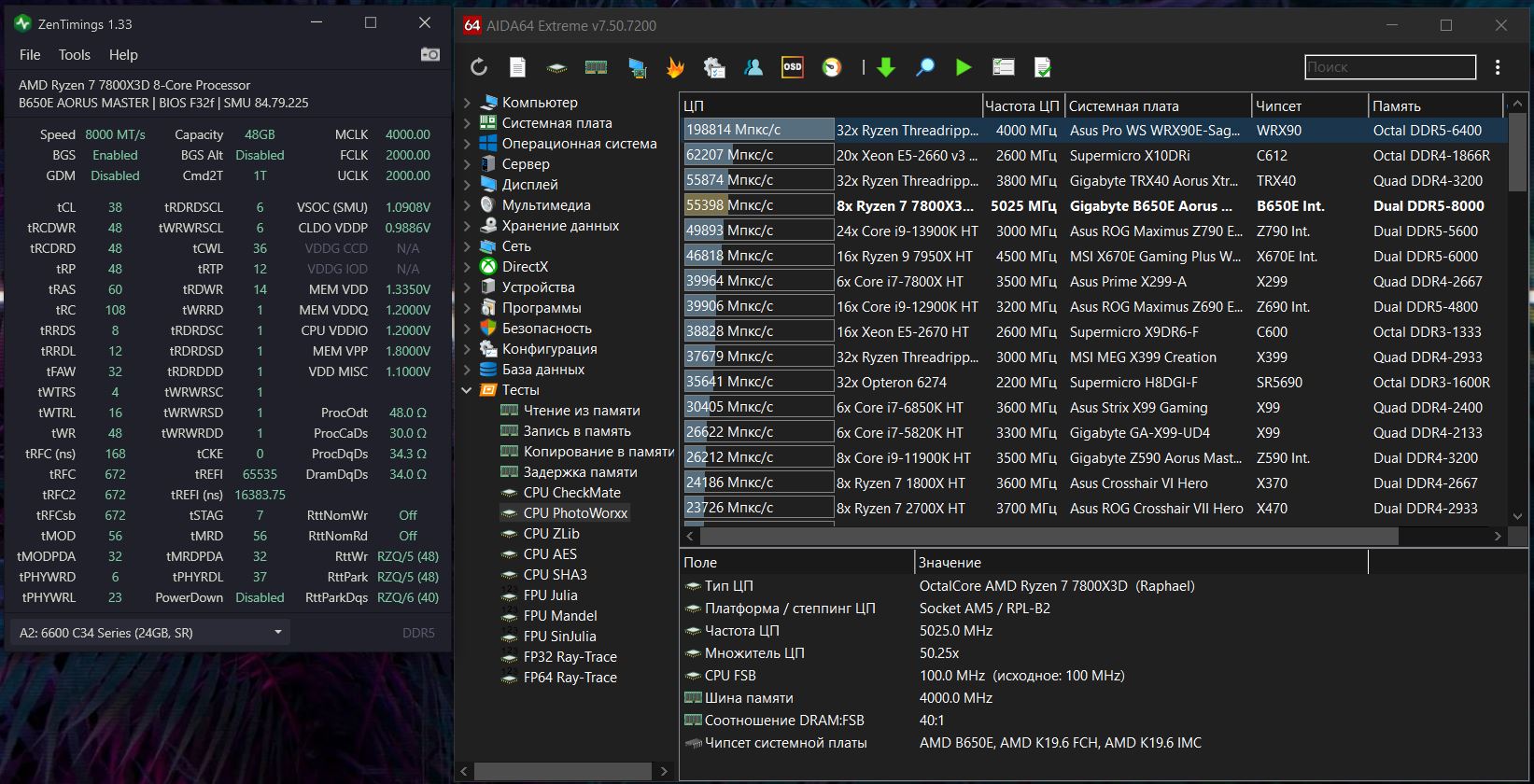Open AIDA64 three-dot options menu

click(1498, 67)
